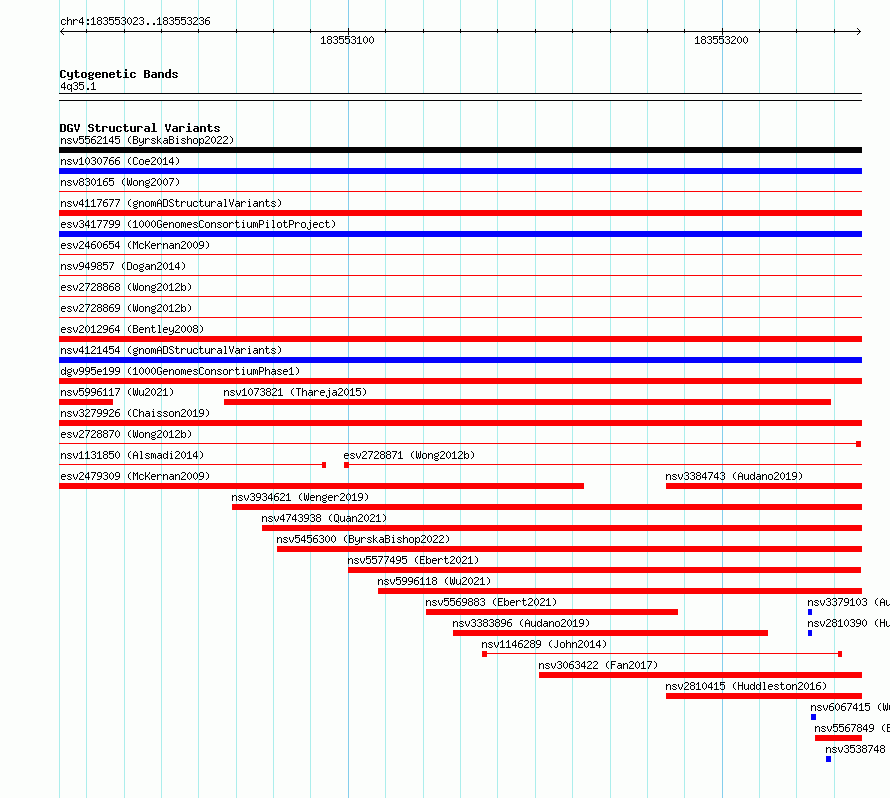Select the short red nsv5996117 bar
Image resolution: width=890 pixels, height=798 pixels.
point(86,402)
